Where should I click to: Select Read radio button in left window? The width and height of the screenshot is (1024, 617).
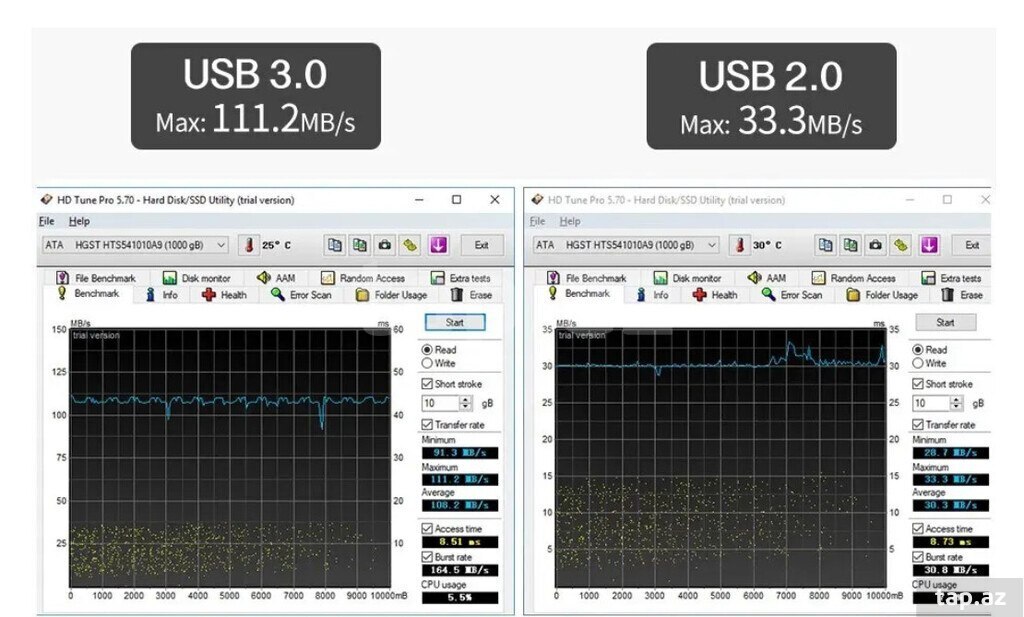coord(427,350)
